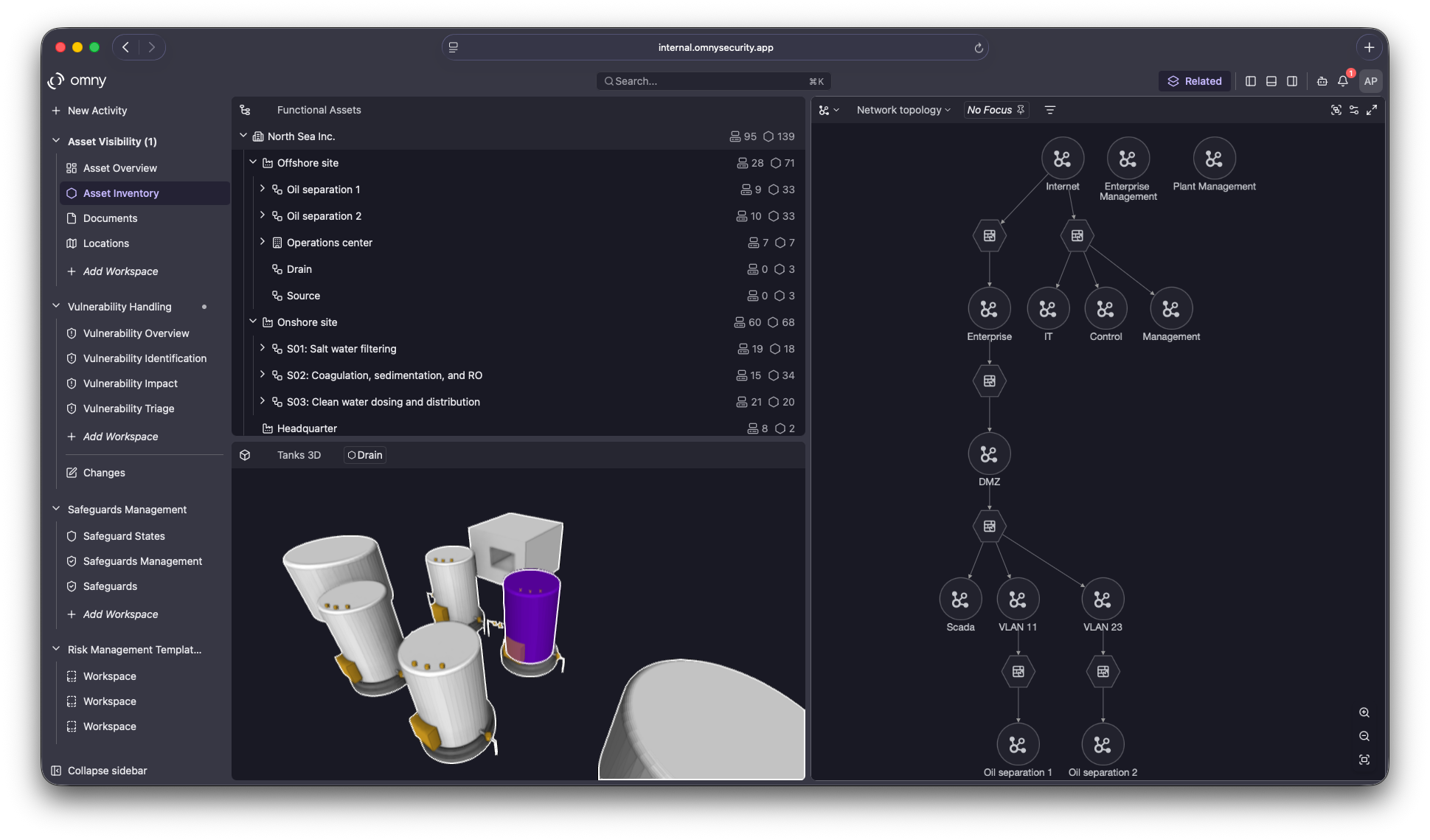Select the Drain tab in 3D panel
The image size is (1430, 840).
[365, 455]
